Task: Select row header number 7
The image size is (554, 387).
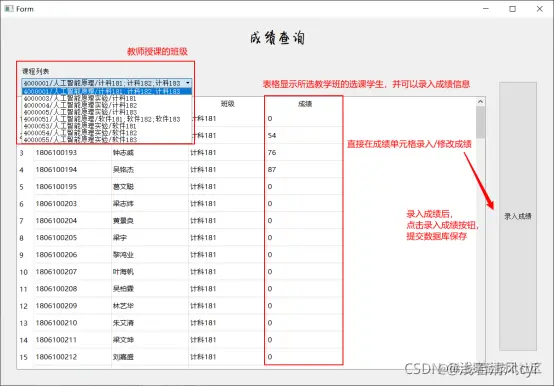Action: coord(25,221)
